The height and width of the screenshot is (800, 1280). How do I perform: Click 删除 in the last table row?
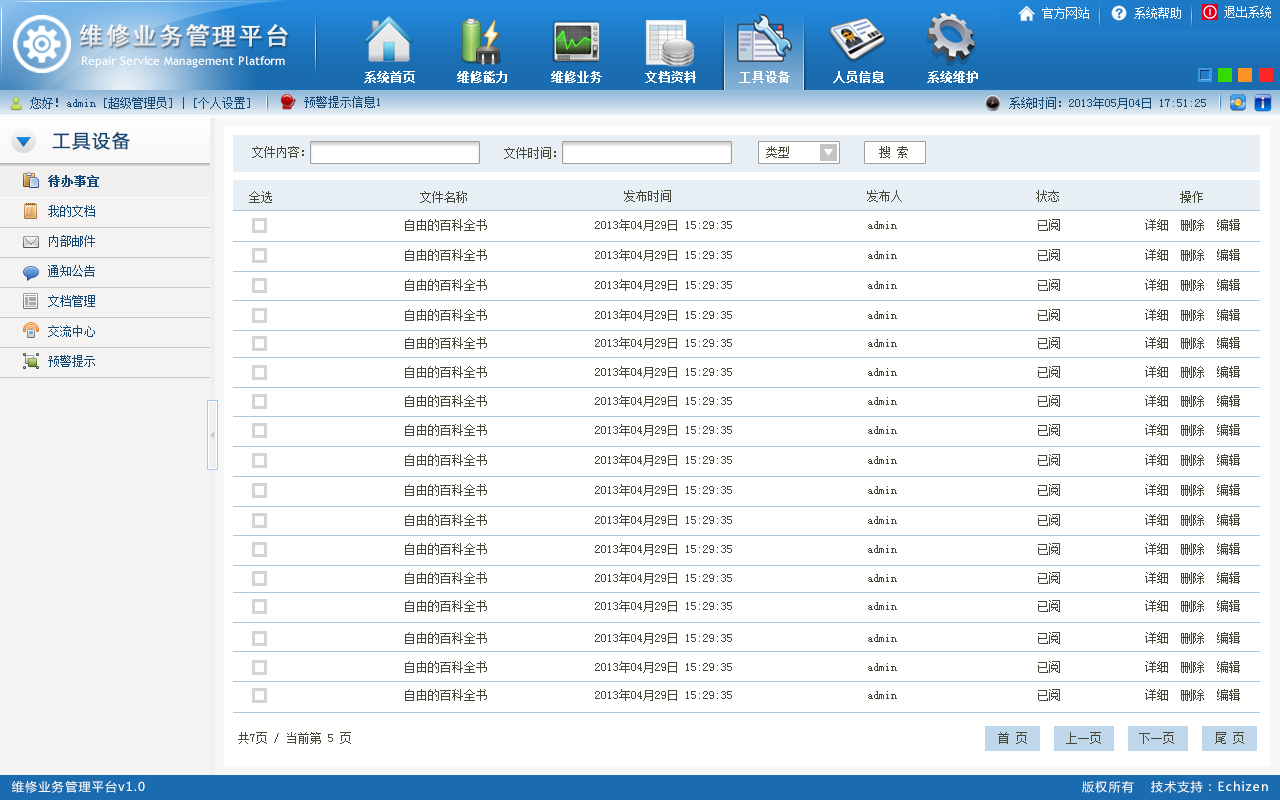click(1193, 695)
